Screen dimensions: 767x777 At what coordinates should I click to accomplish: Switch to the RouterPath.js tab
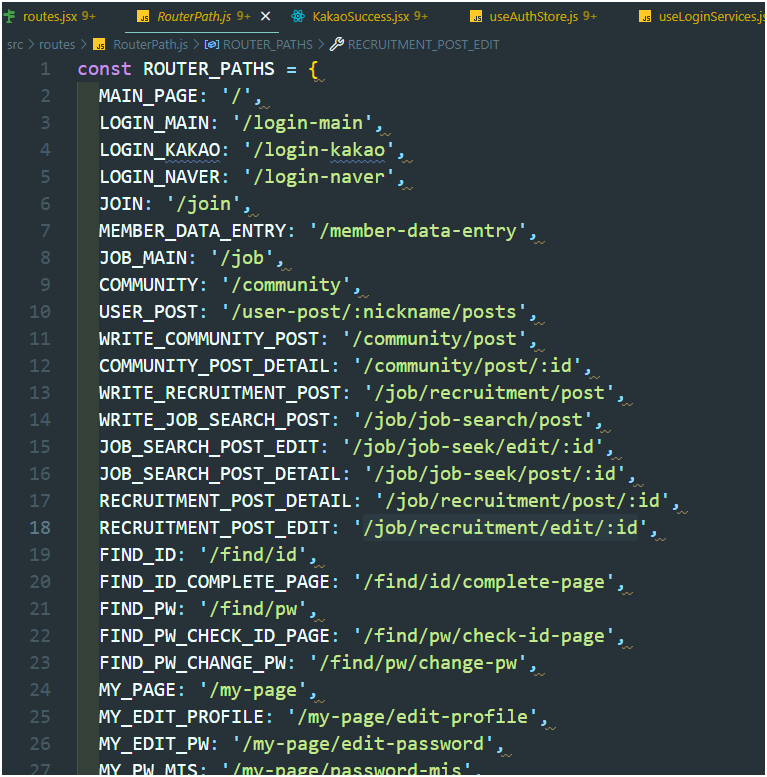coord(194,16)
